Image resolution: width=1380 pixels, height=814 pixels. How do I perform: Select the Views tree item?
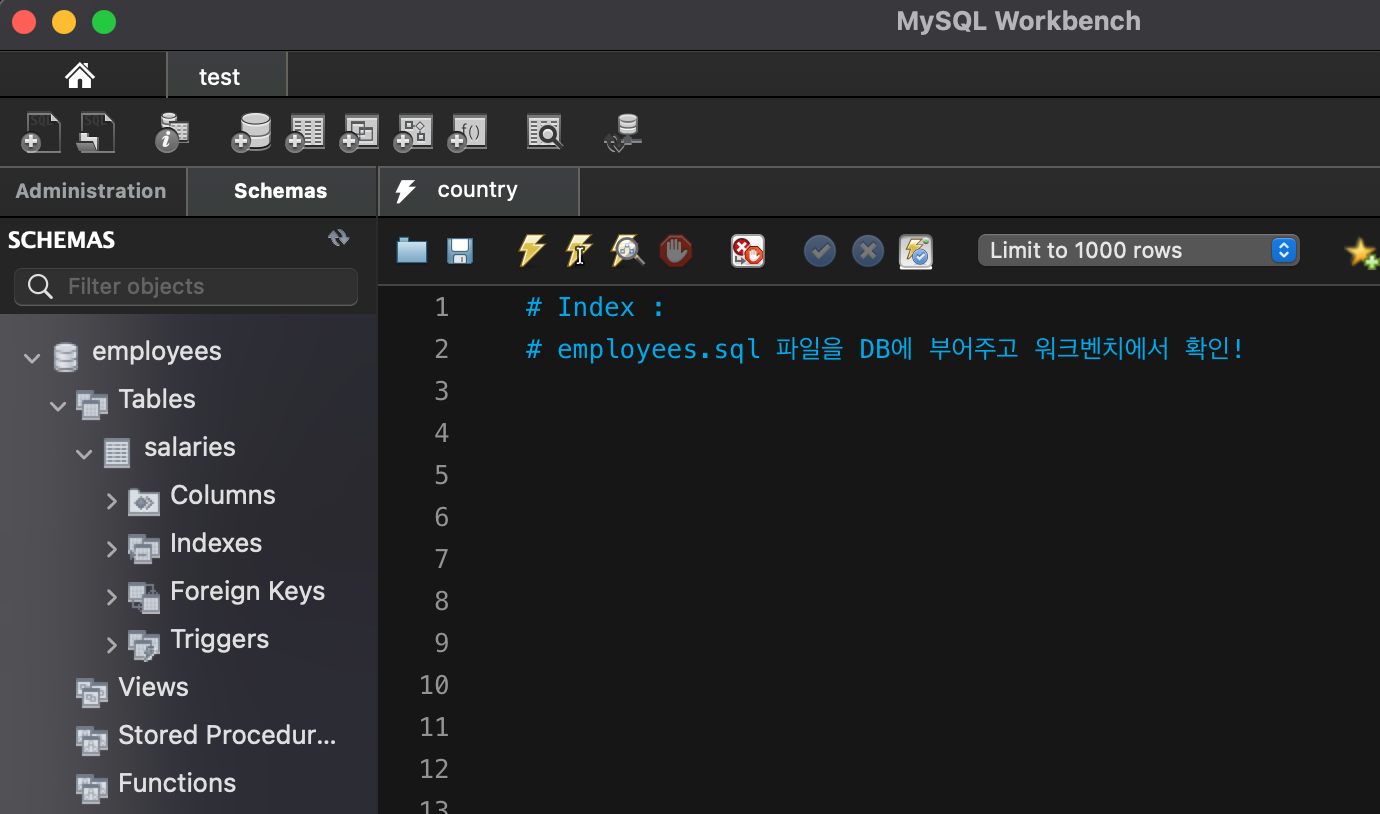click(153, 687)
